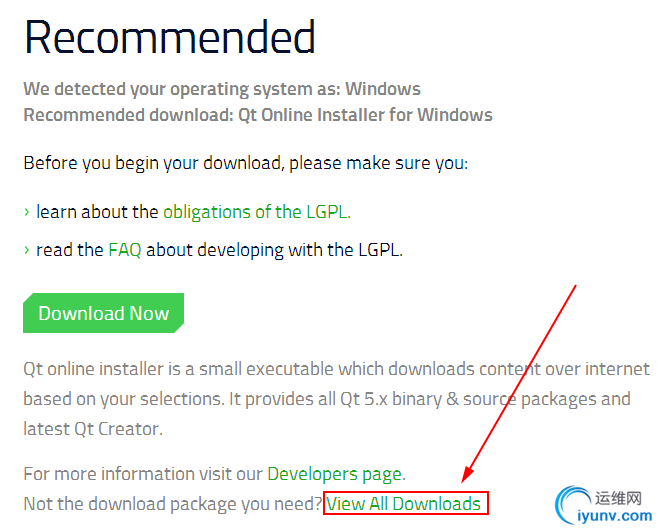Click the chevron bullet before learn about
The image size is (658, 532).
tap(27, 212)
